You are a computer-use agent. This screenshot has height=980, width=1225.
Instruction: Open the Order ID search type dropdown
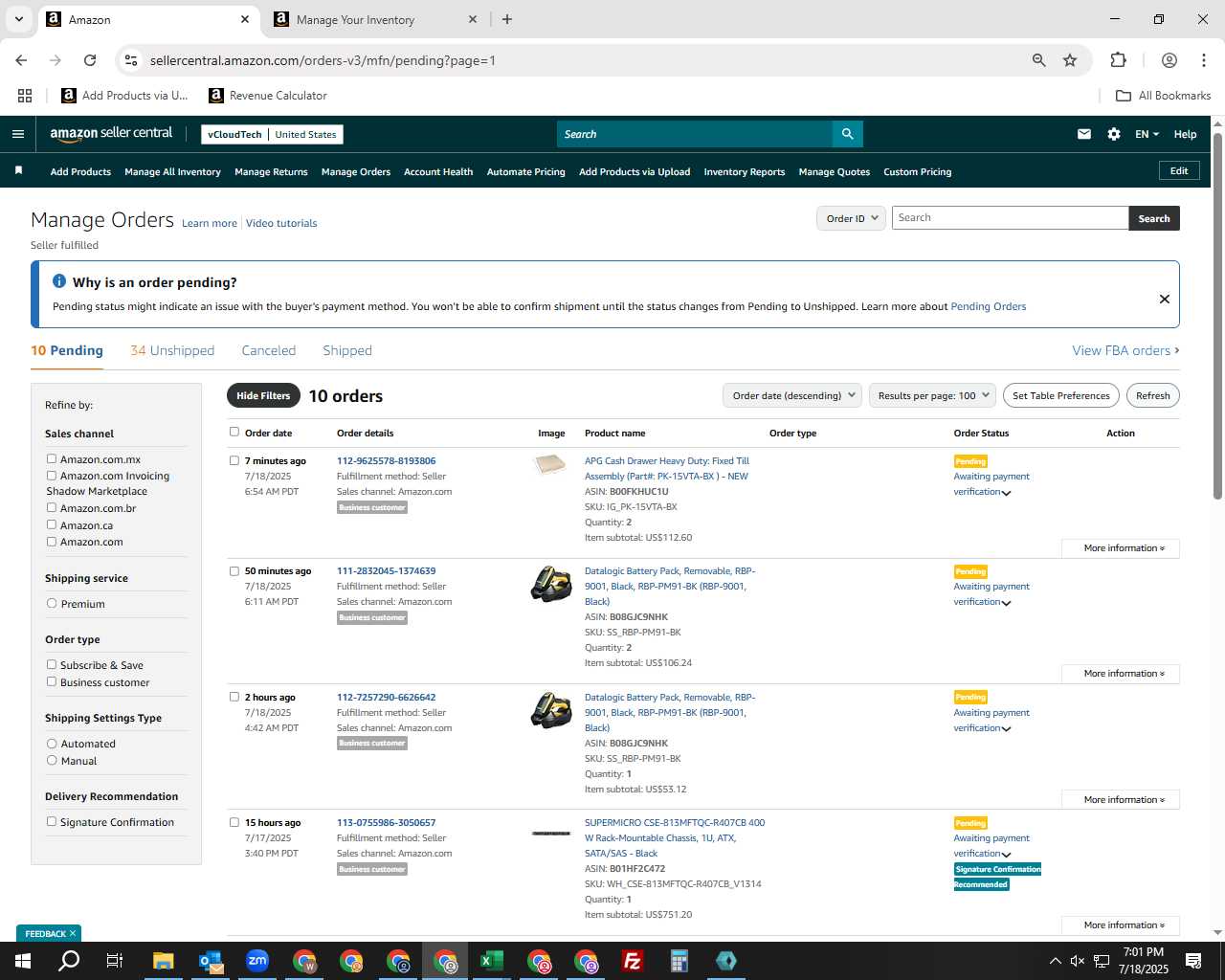852,218
